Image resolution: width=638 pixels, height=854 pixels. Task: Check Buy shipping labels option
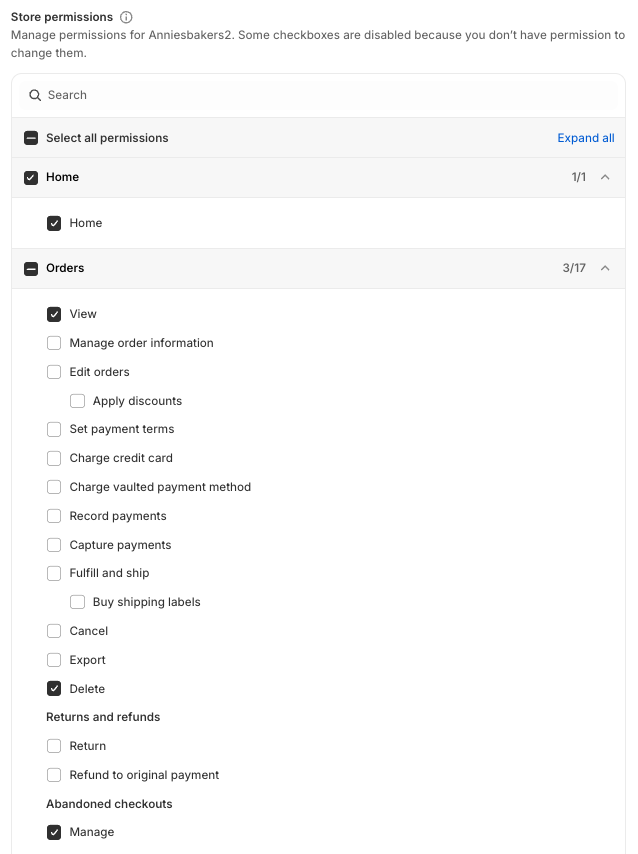pos(77,602)
